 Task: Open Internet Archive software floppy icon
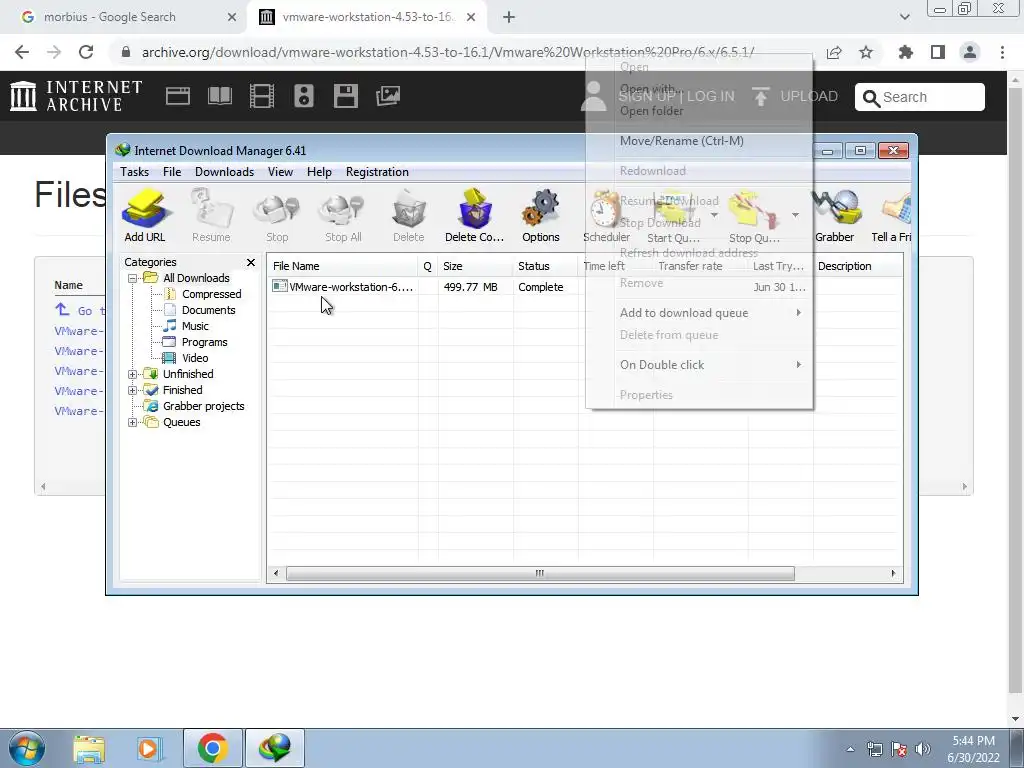(345, 97)
